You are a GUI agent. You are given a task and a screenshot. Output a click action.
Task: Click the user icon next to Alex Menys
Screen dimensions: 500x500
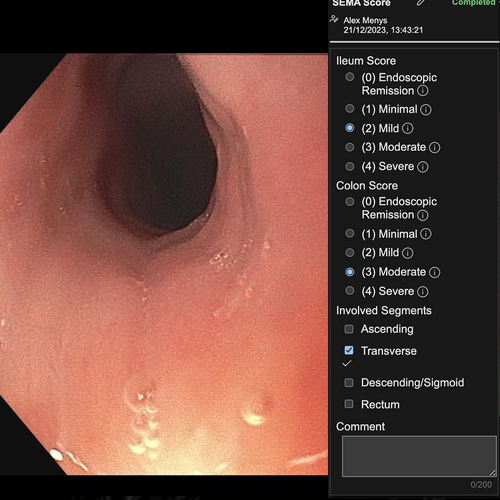334,19
